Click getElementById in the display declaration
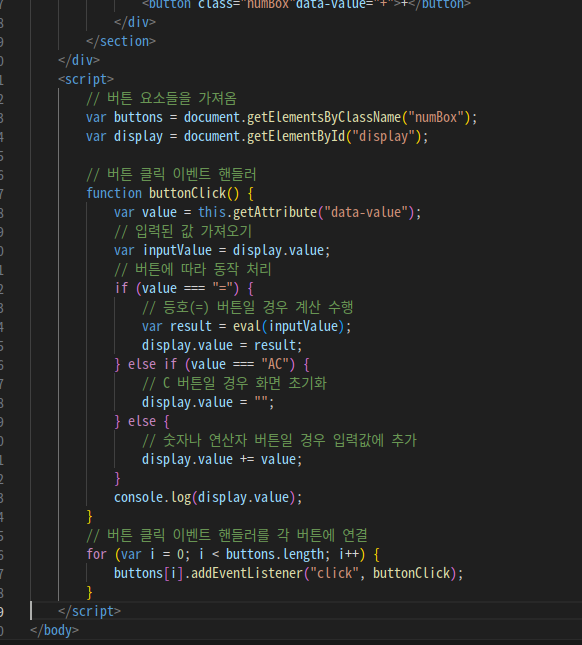Screen dimensions: 582x645 tap(296, 136)
